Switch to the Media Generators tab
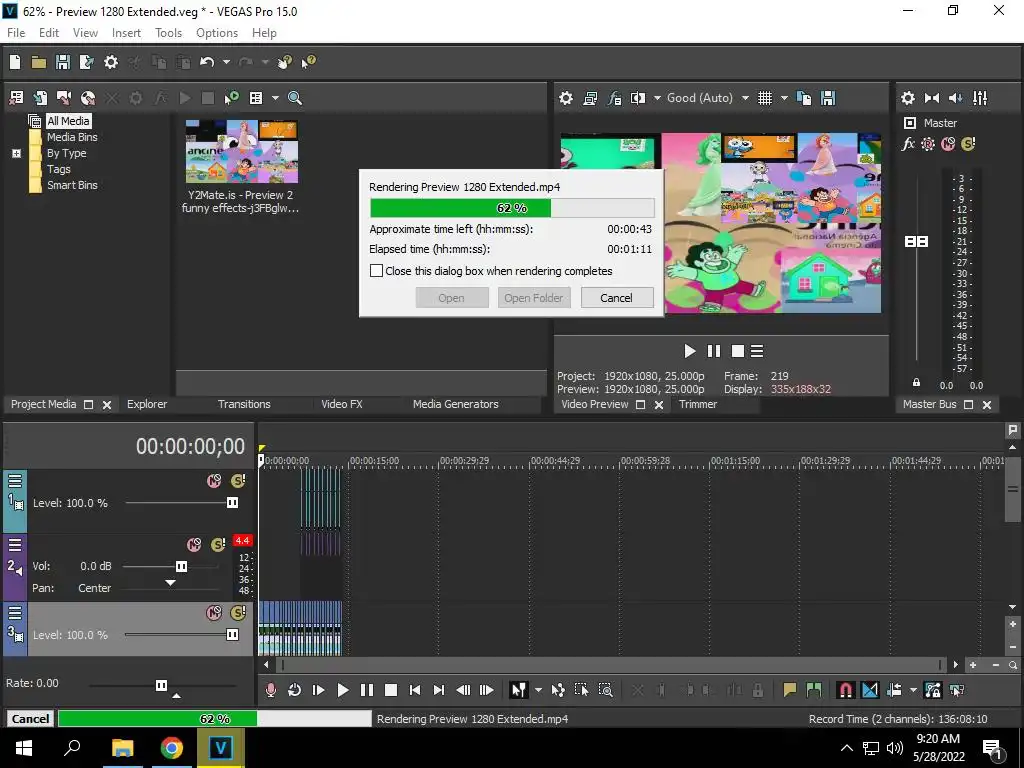1024x768 pixels. coord(456,404)
